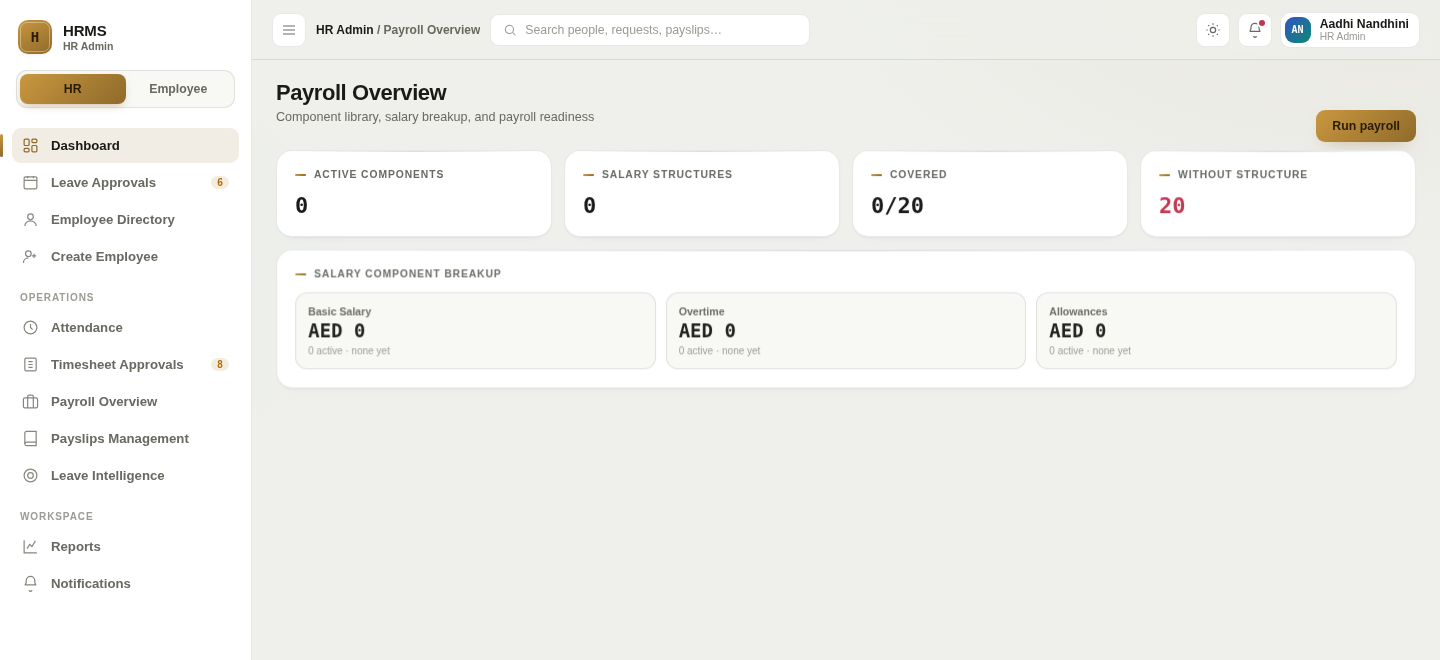This screenshot has width=1440, height=660.
Task: Click the Timesheet Approvals sheet icon
Action: (x=30, y=365)
